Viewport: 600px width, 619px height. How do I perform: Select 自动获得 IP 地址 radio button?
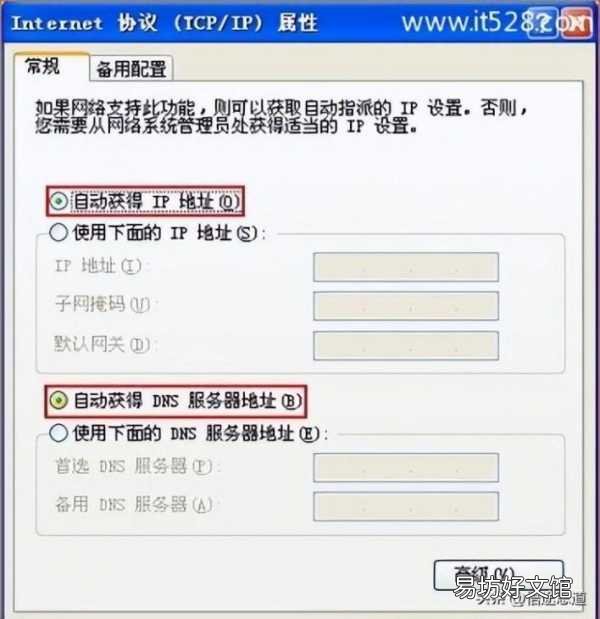[58, 202]
